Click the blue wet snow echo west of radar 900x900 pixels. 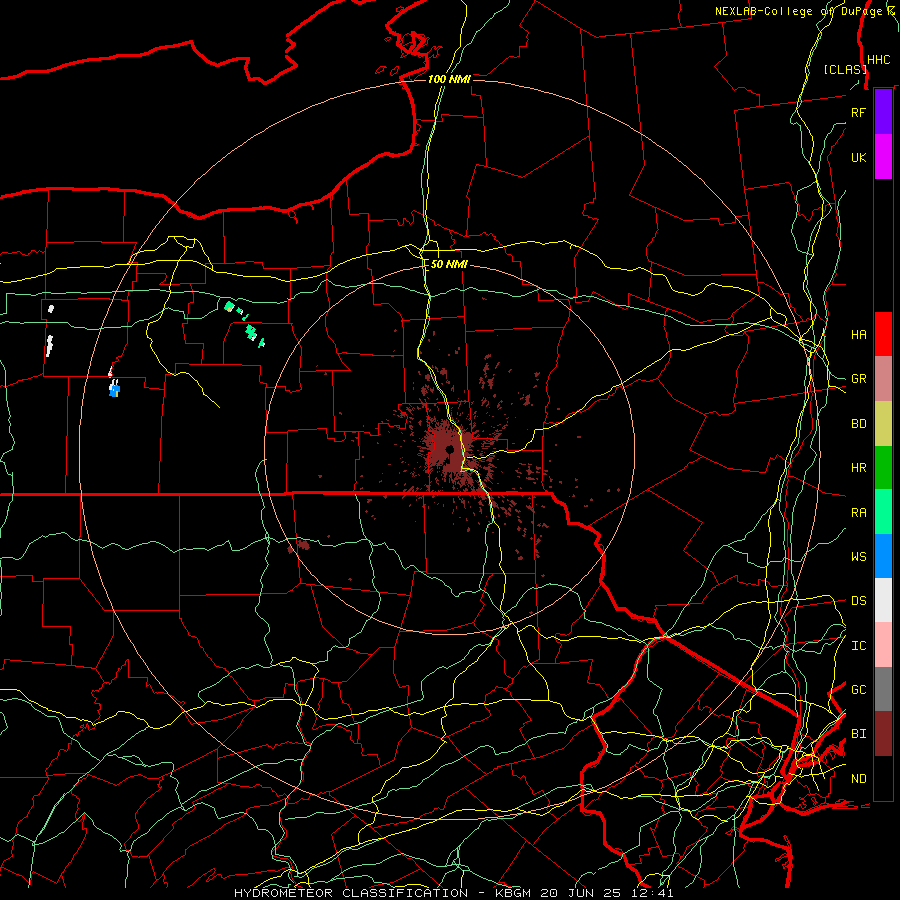click(115, 390)
